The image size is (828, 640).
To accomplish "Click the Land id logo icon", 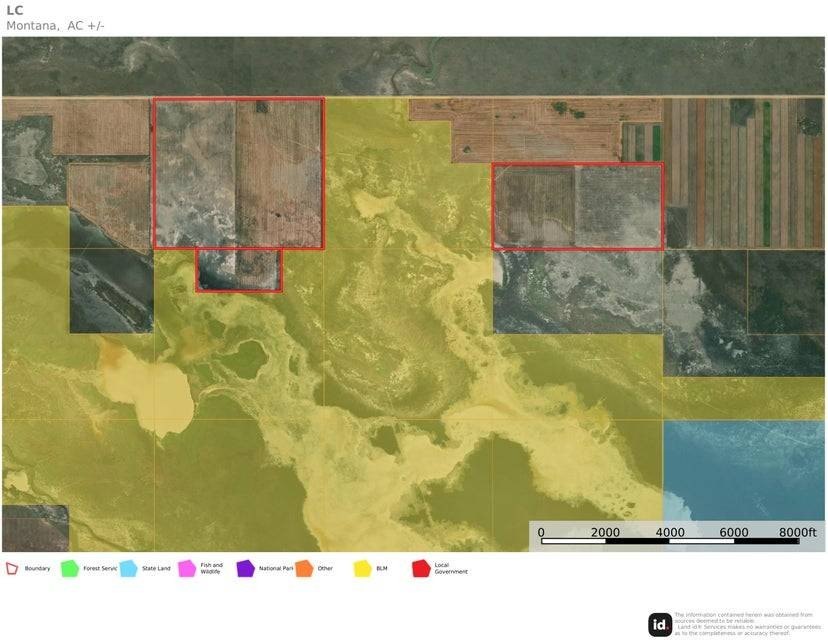I will (x=660, y=625).
